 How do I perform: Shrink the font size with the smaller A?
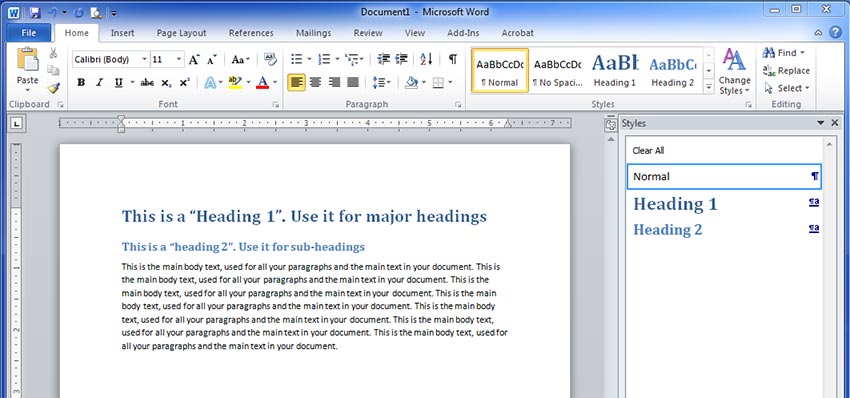(211, 59)
